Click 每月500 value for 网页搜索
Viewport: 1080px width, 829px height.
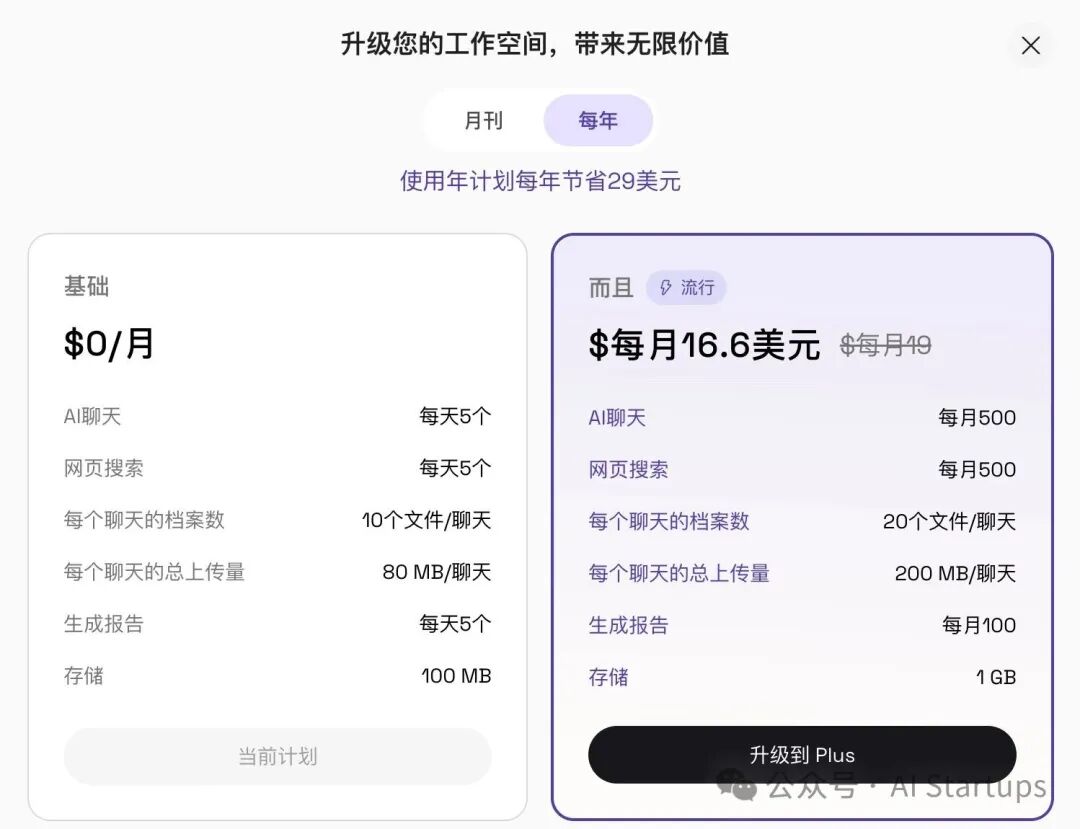(x=977, y=470)
